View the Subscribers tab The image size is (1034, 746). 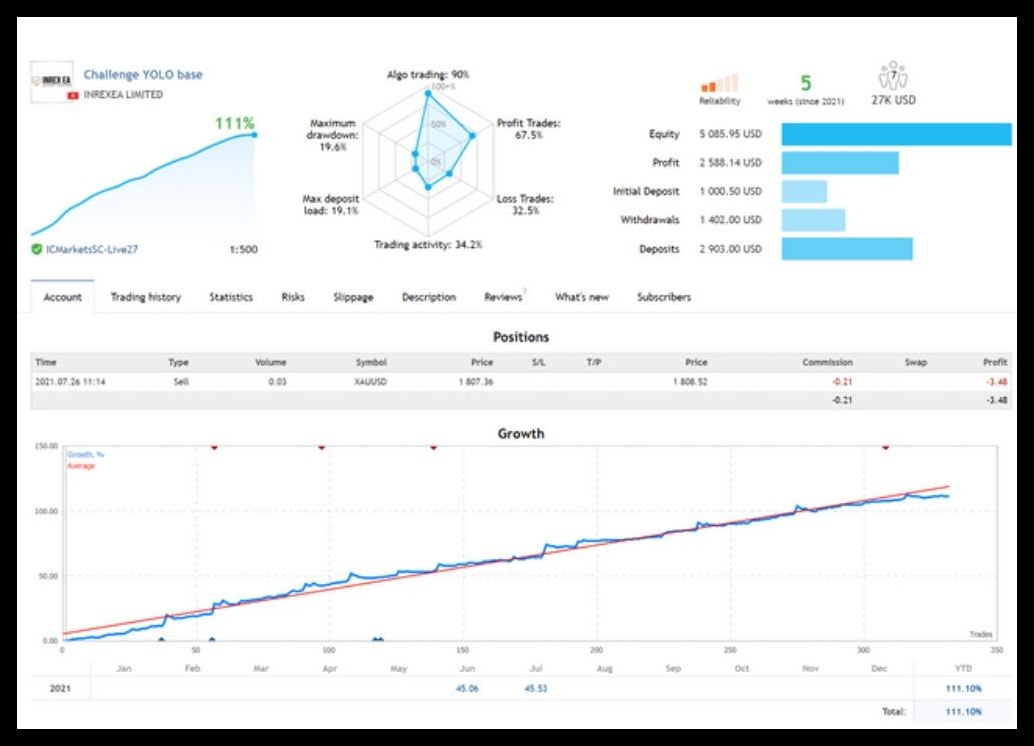point(663,297)
